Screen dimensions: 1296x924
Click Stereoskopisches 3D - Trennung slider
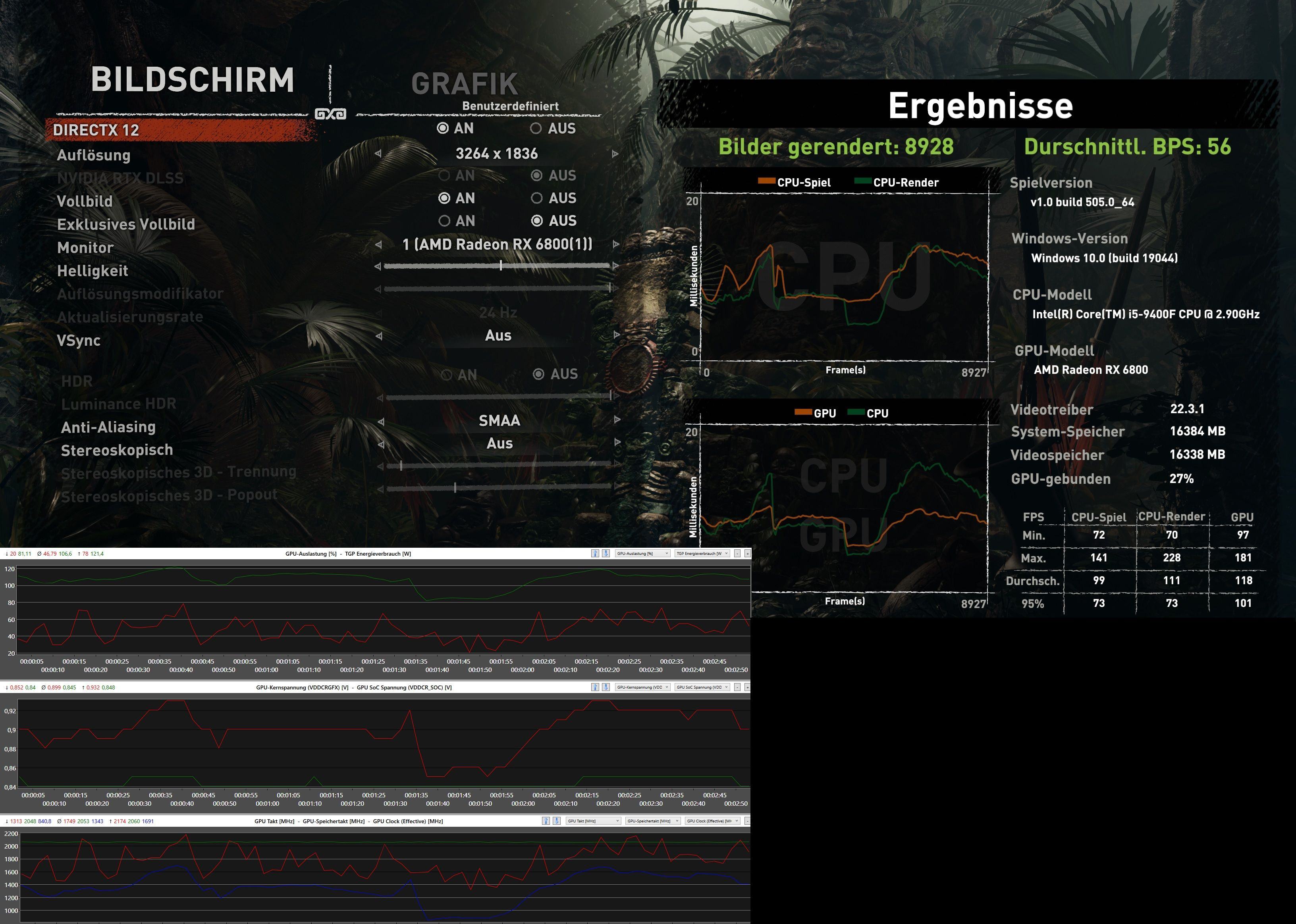click(499, 466)
